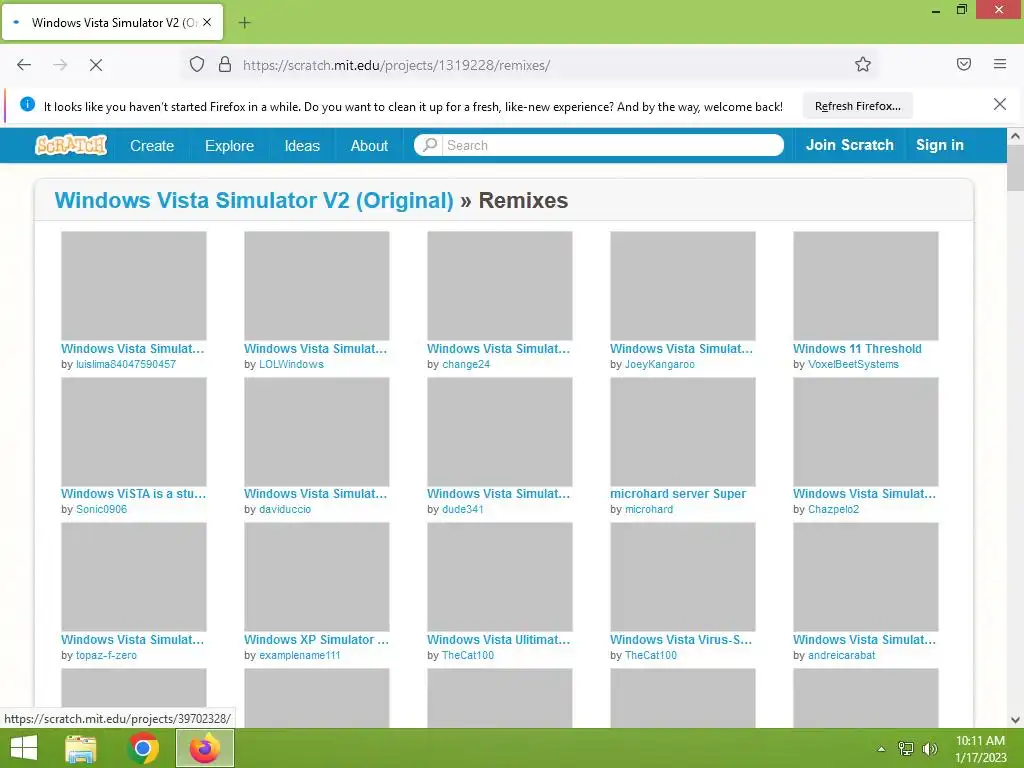The width and height of the screenshot is (1024, 768).
Task: Open thumbnail above Windows 11 Threshold
Action: 865,285
